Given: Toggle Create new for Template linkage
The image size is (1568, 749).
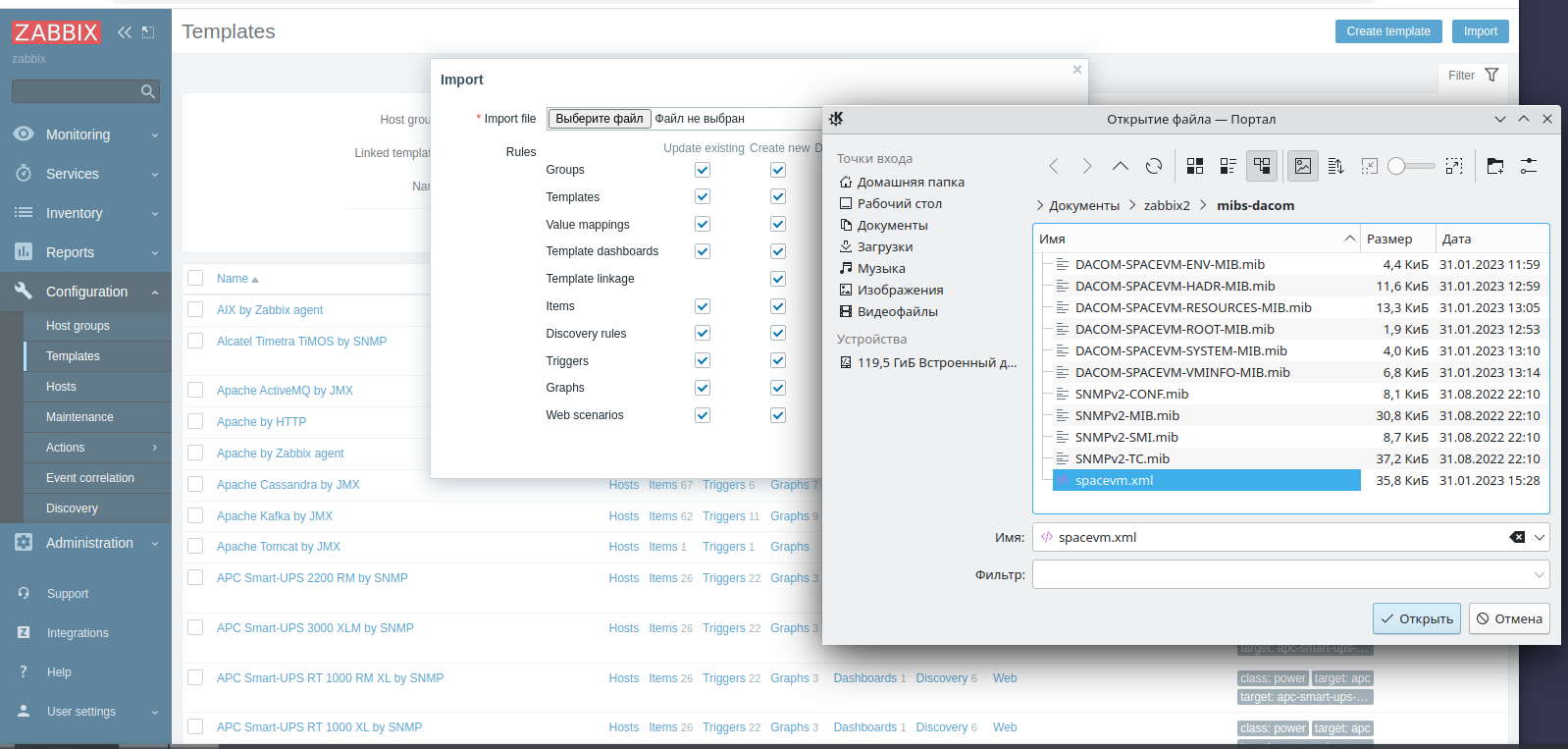Looking at the screenshot, I should click(778, 279).
